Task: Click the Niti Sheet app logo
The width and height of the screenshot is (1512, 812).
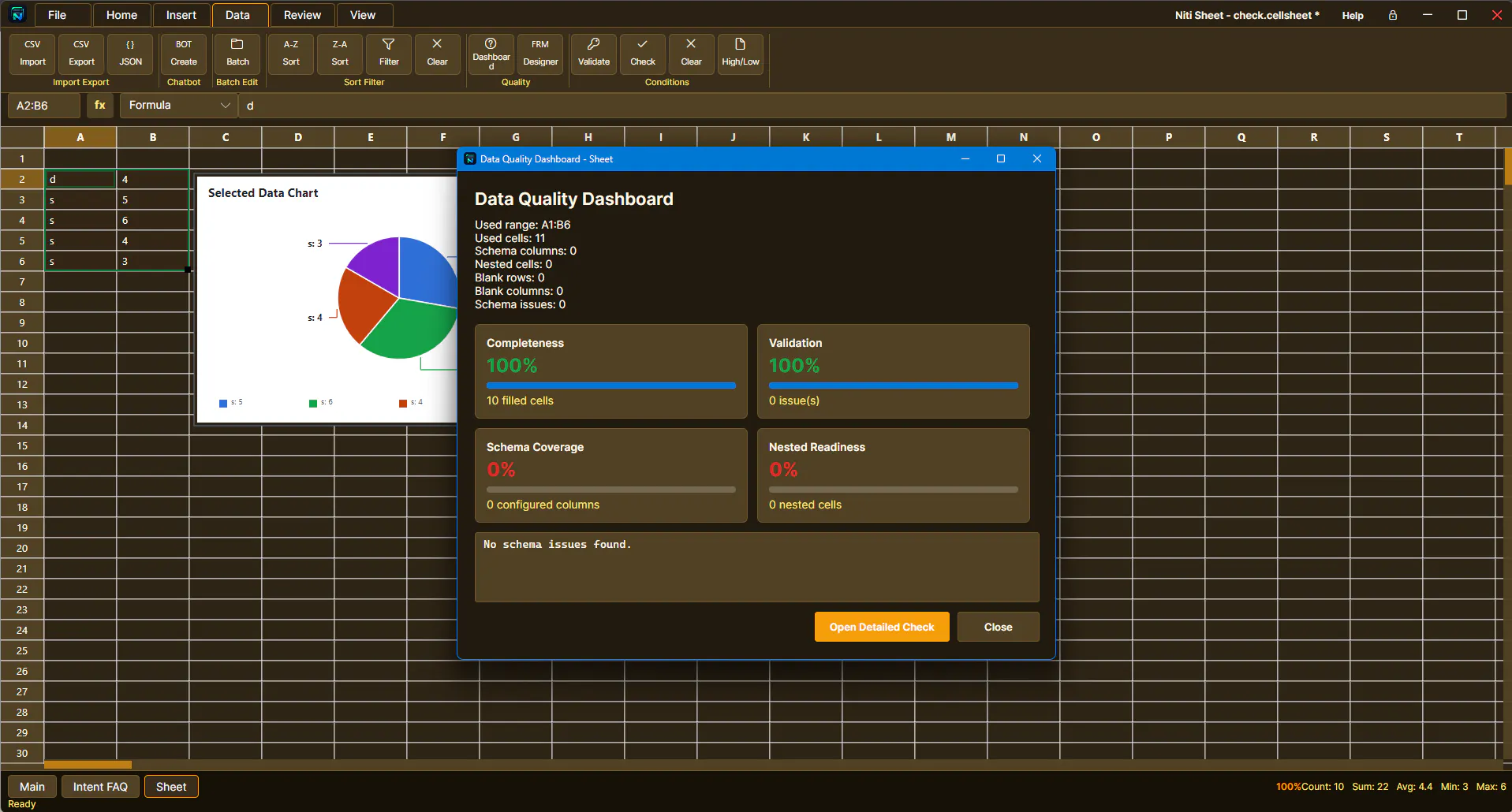Action: (x=17, y=14)
